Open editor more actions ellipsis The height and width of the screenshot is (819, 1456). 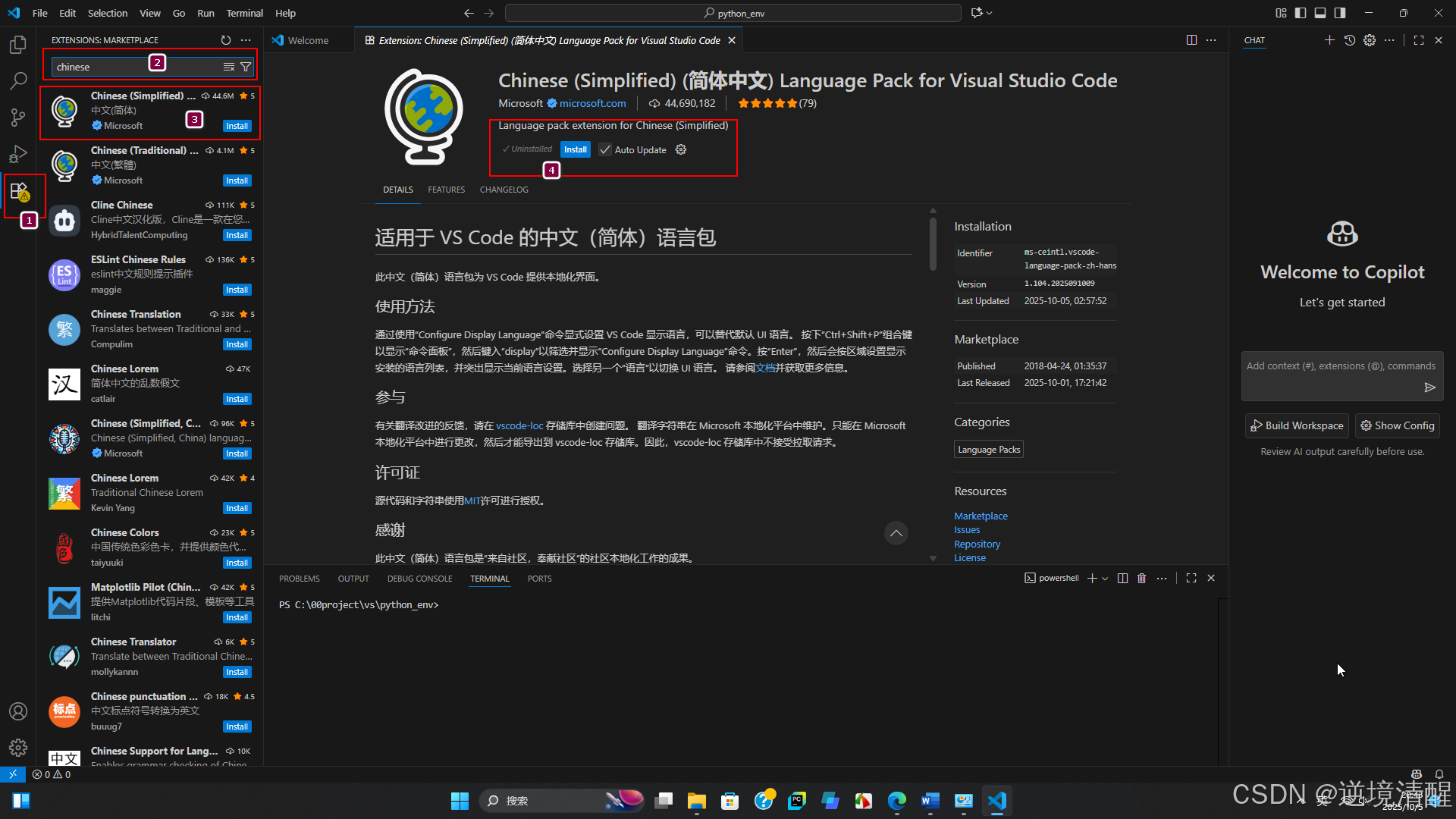1211,40
